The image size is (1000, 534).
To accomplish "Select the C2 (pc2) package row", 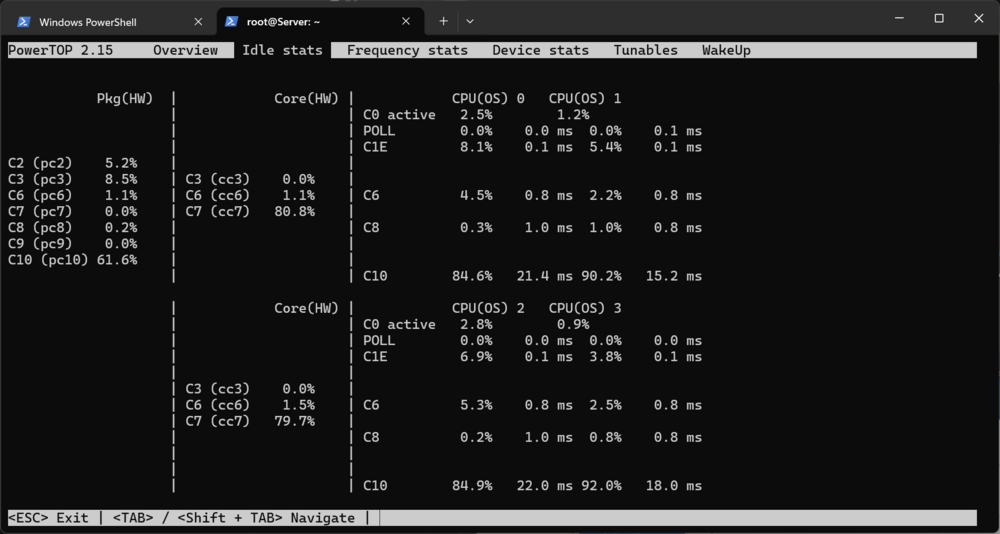I will coord(73,163).
